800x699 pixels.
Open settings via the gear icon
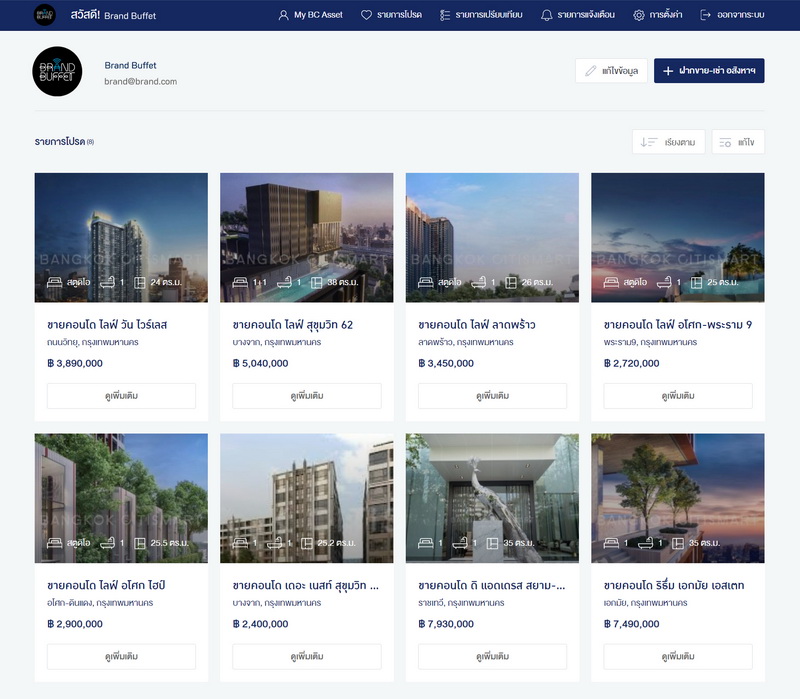click(658, 15)
